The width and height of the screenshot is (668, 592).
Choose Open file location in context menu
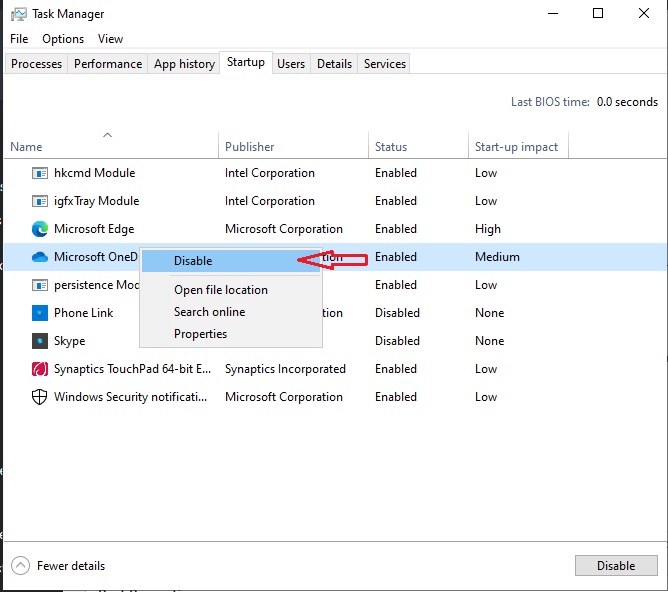pyautogui.click(x=231, y=290)
